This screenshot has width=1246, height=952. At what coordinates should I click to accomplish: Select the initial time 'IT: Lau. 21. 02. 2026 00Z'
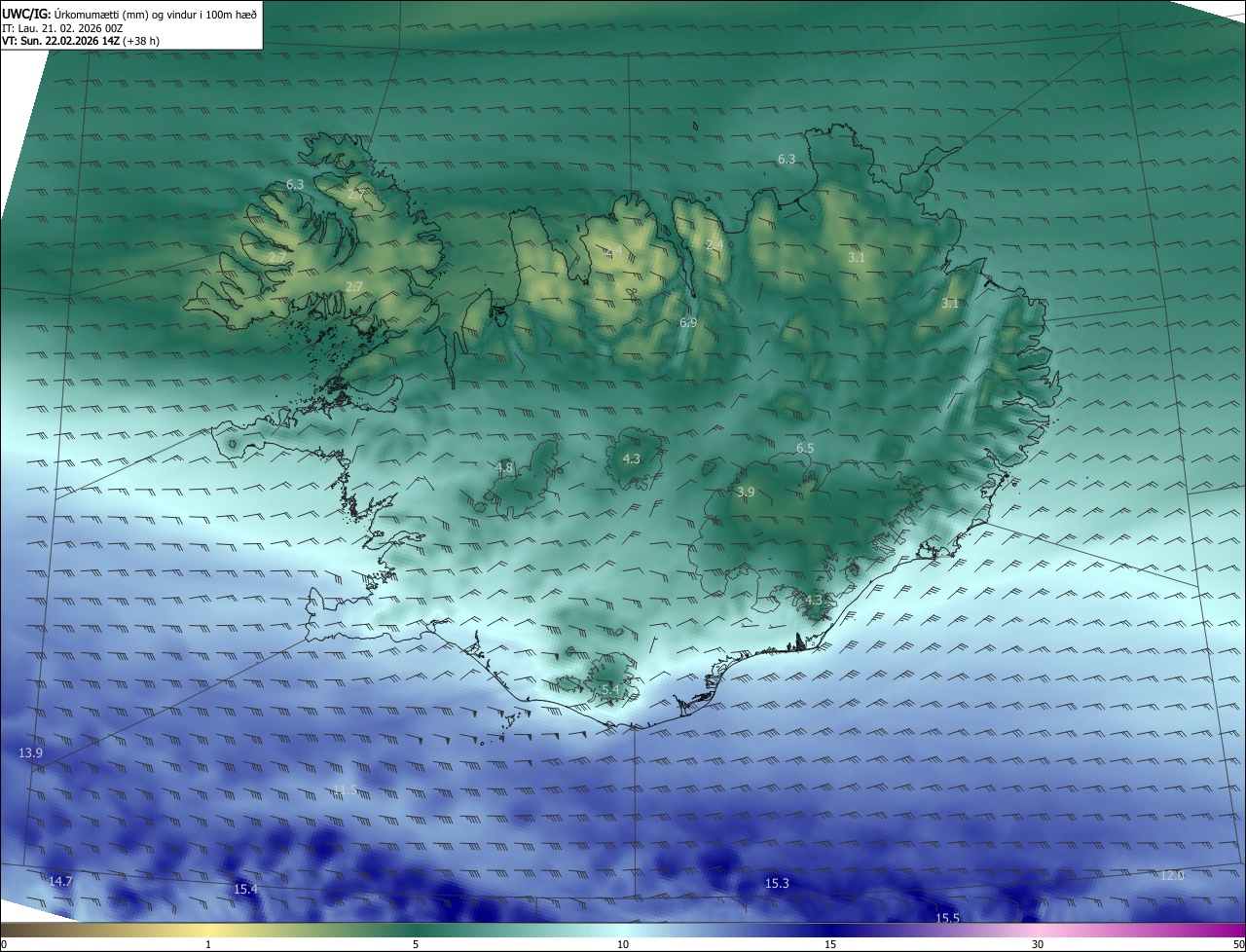tap(62, 28)
